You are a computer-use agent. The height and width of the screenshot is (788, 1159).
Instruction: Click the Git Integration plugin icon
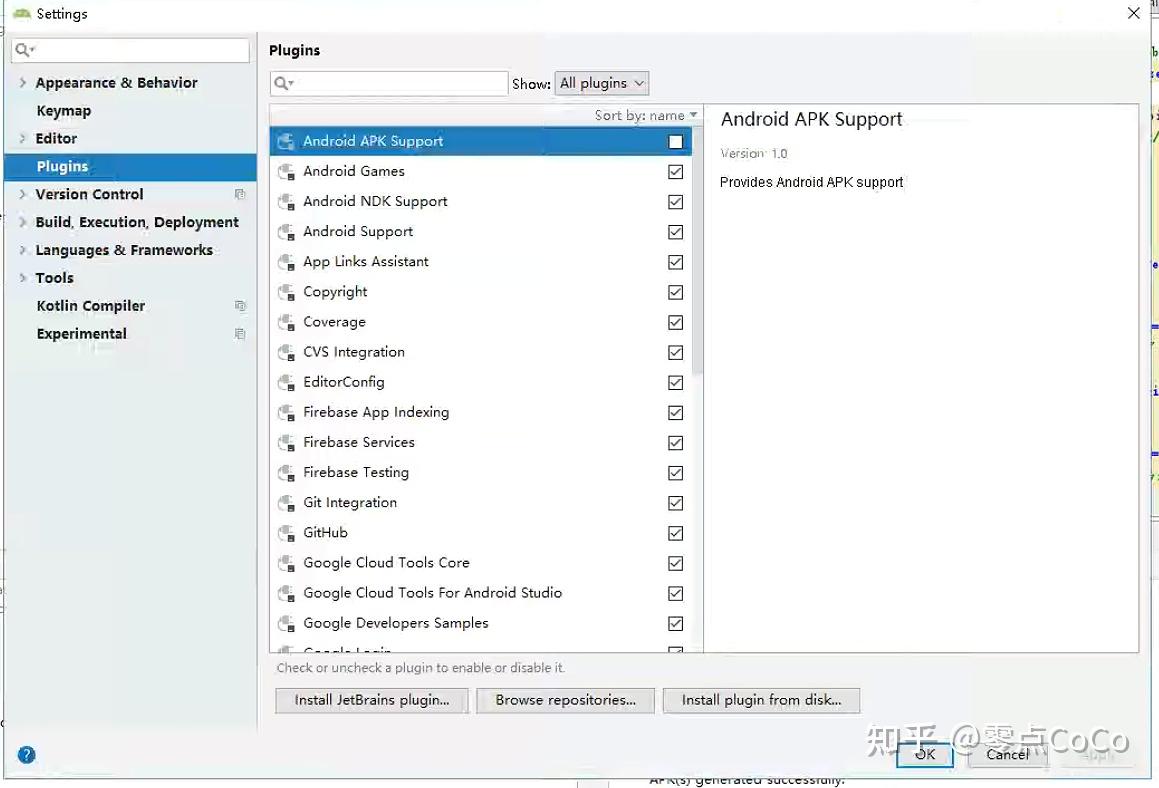tap(286, 503)
